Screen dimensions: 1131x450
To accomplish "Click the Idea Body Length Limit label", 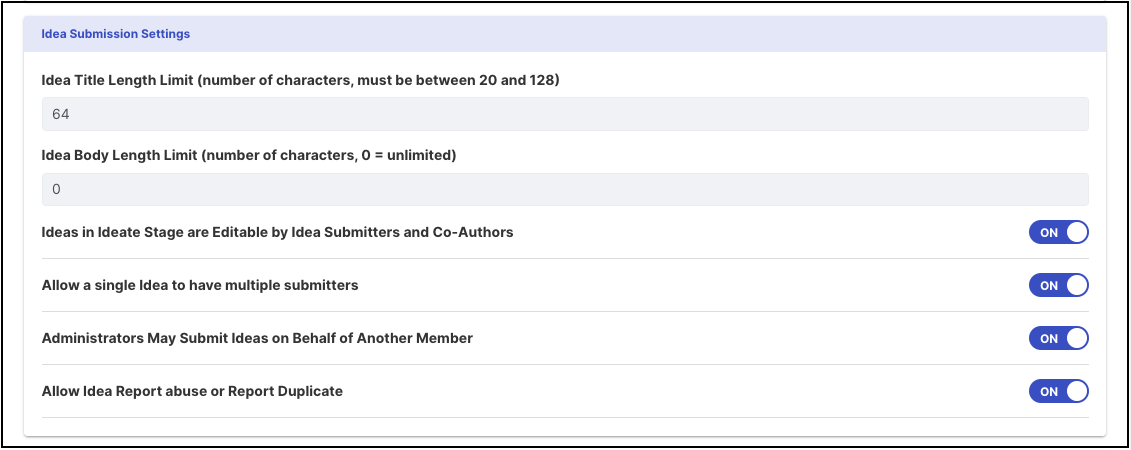I will coord(248,155).
